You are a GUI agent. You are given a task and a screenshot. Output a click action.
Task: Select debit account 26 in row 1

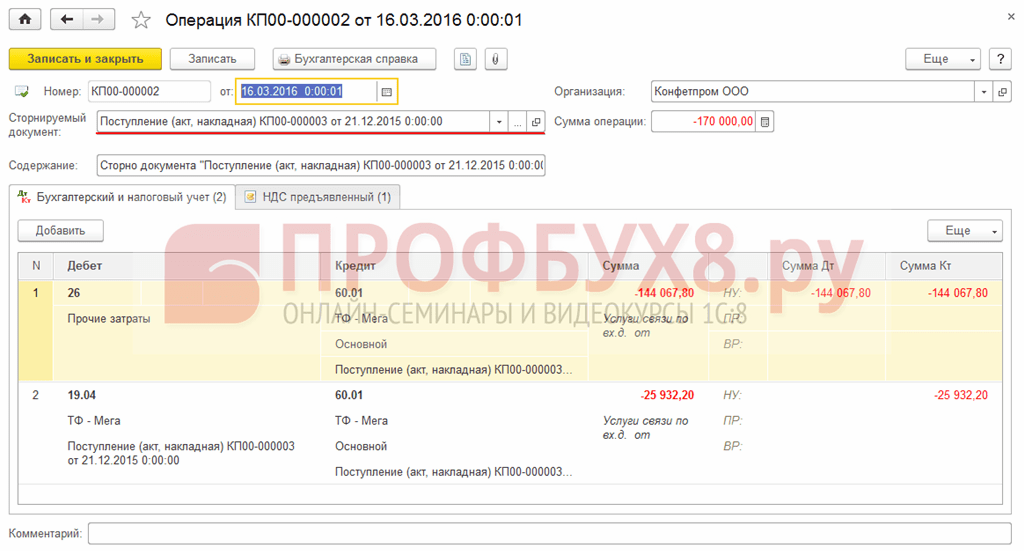click(74, 293)
